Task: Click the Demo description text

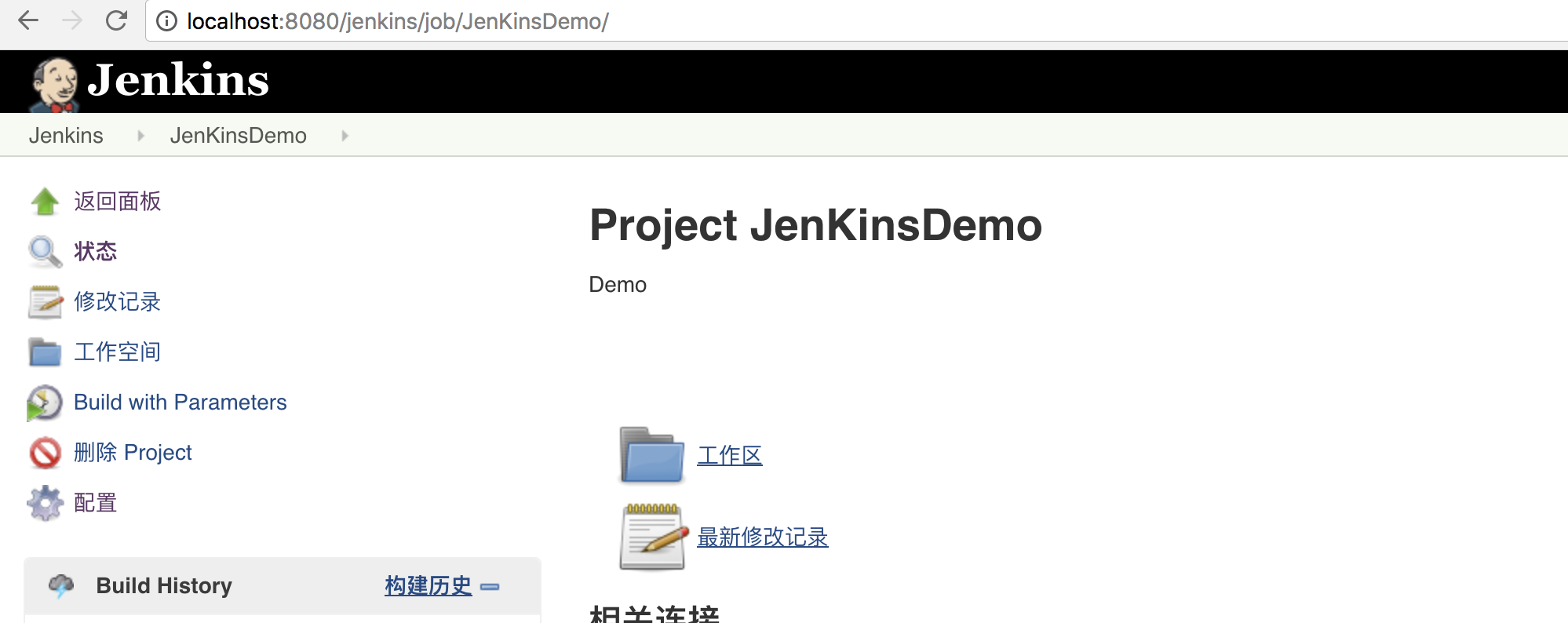Action: (x=618, y=285)
